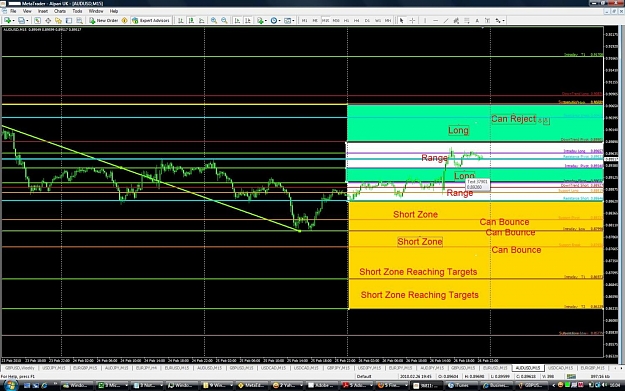Switch to bar chart display
This screenshot has height=391, width=625.
181,20
